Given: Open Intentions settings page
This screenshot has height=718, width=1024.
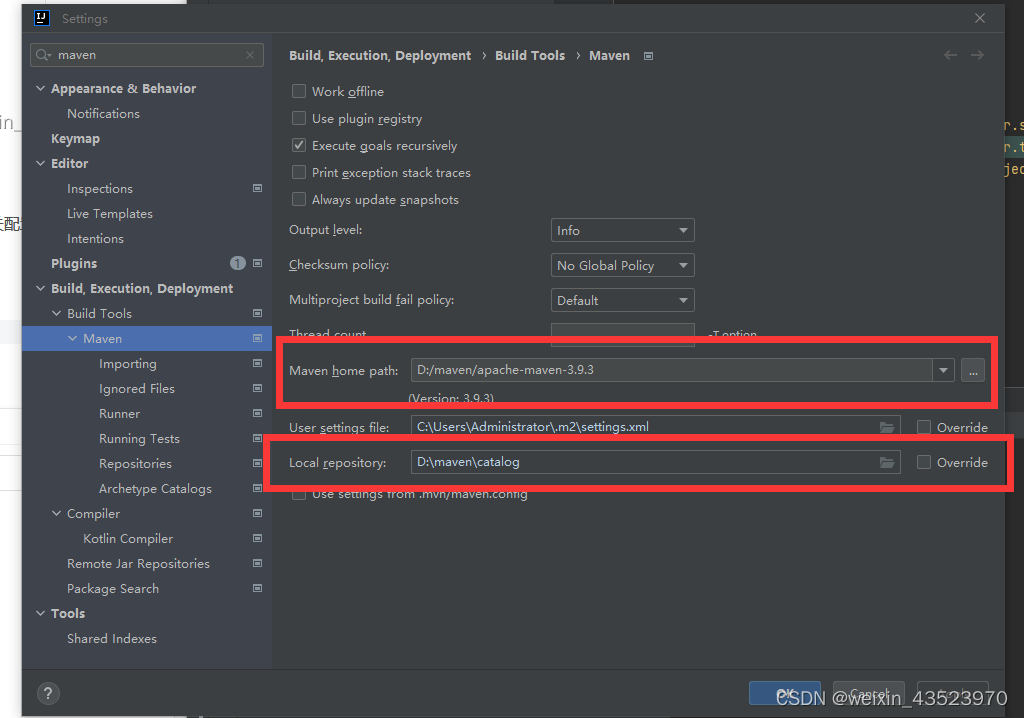Looking at the screenshot, I should coord(95,238).
